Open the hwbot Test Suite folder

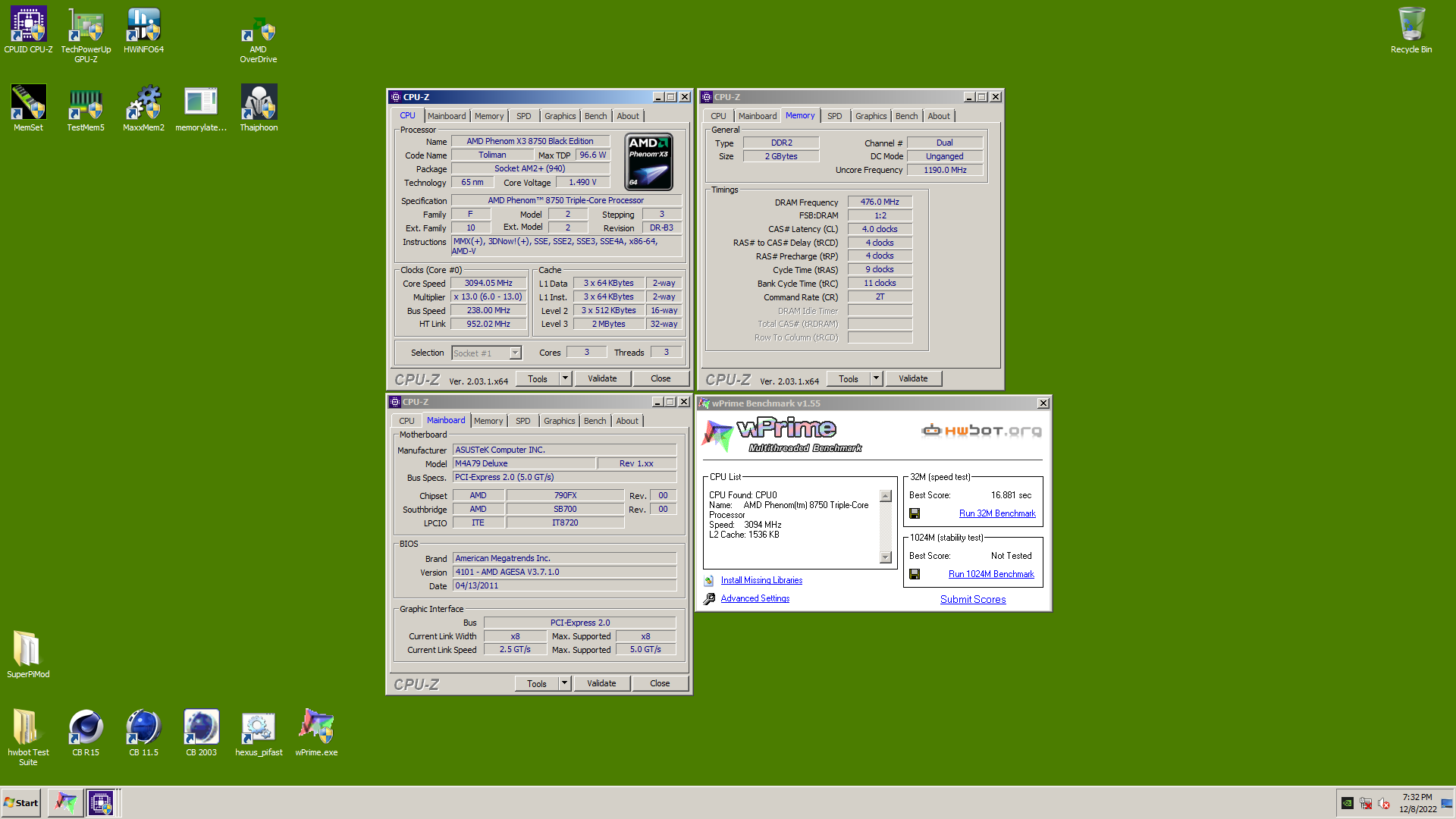click(x=28, y=737)
